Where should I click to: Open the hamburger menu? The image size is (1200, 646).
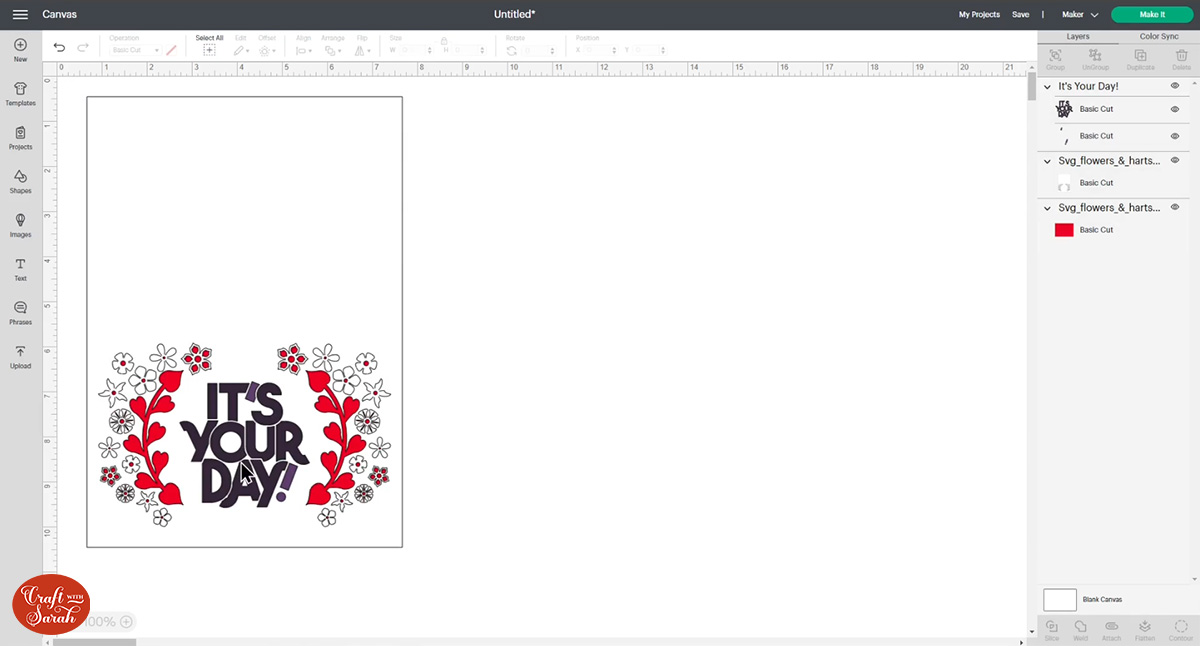pos(20,14)
